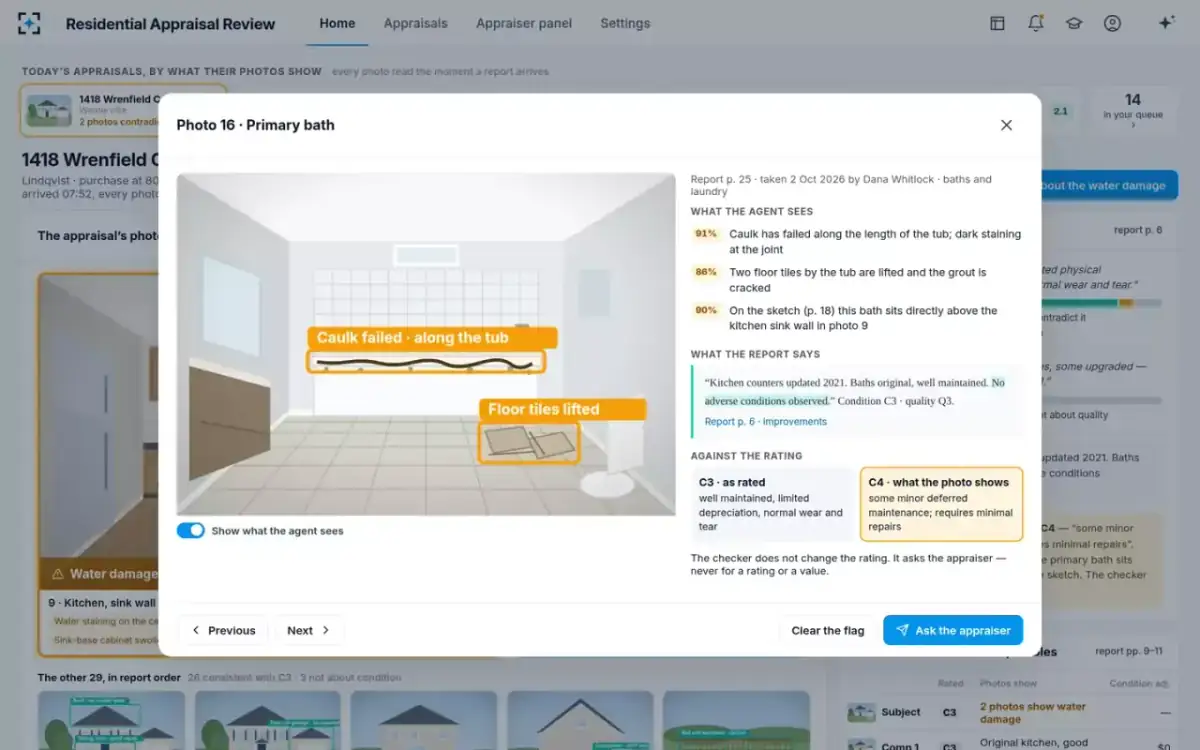The width and height of the screenshot is (1200, 750).
Task: Open the fourth house thumbnail in report order
Action: tap(580, 720)
